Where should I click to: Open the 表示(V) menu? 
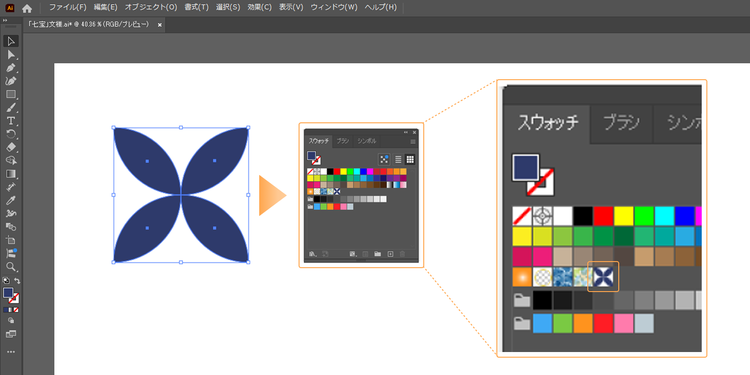pyautogui.click(x=291, y=7)
